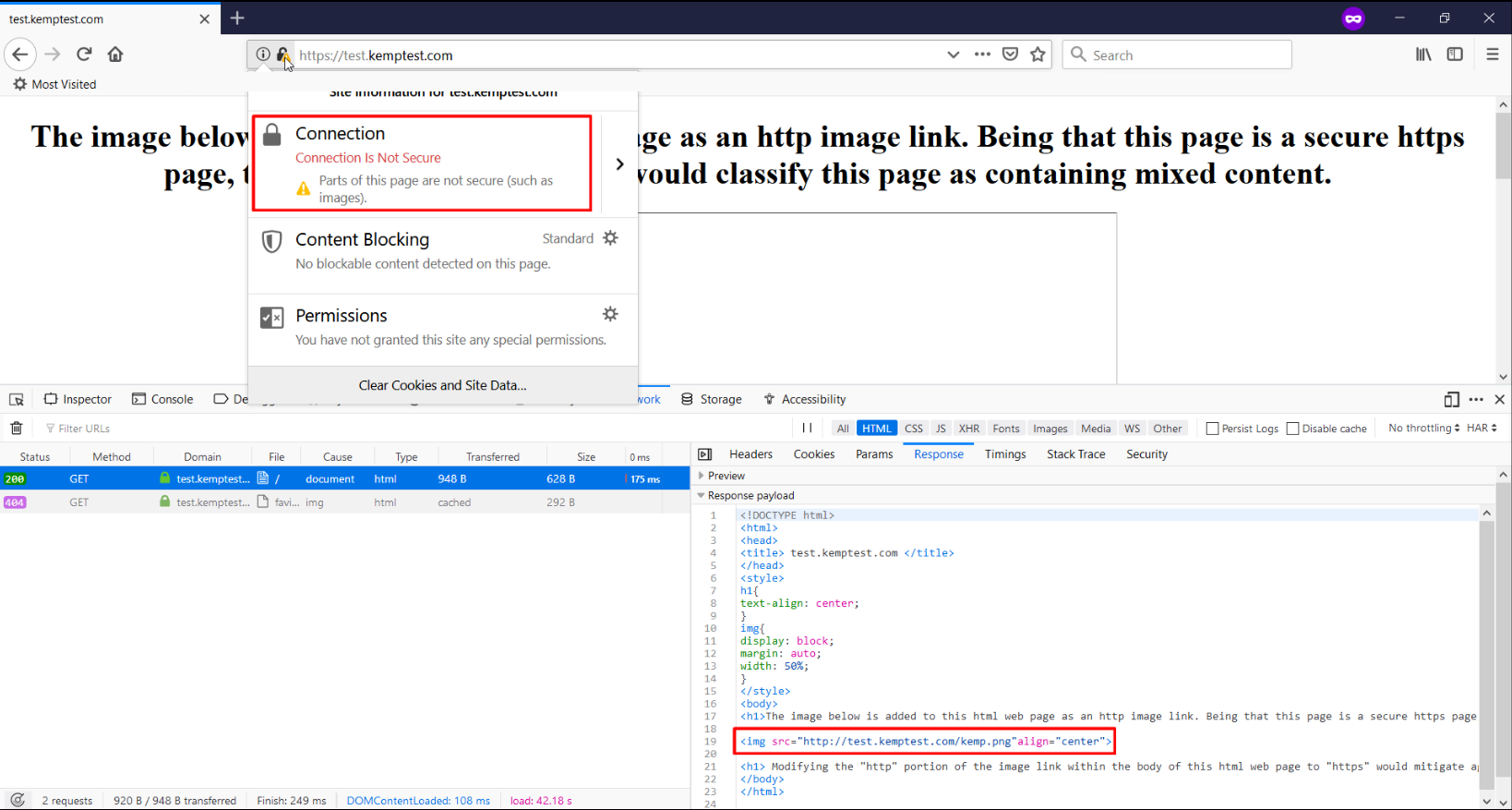
Task: Open the Pocket save icon in the address bar
Action: [x=1011, y=54]
